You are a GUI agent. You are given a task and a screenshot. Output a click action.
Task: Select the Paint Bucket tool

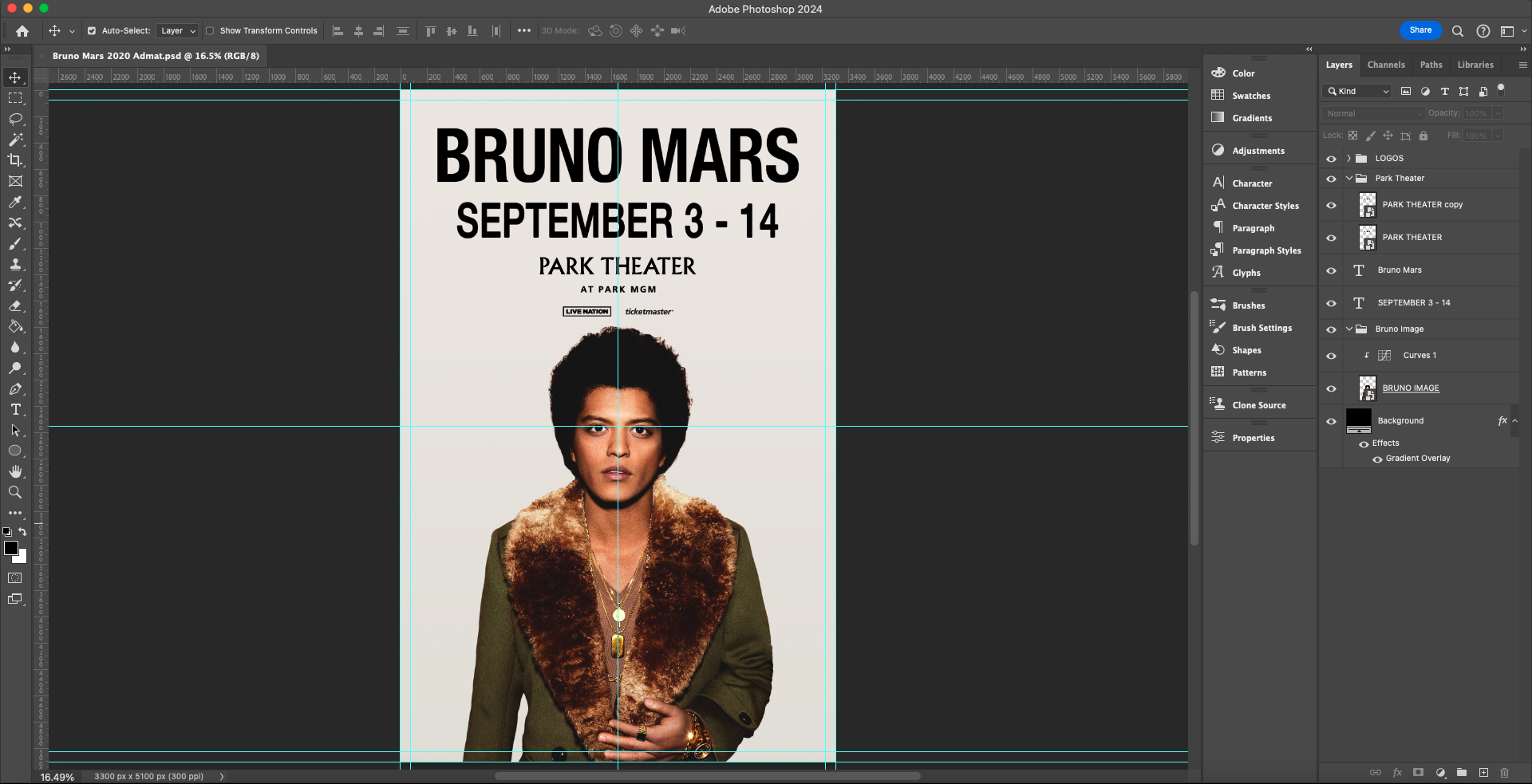click(x=15, y=326)
